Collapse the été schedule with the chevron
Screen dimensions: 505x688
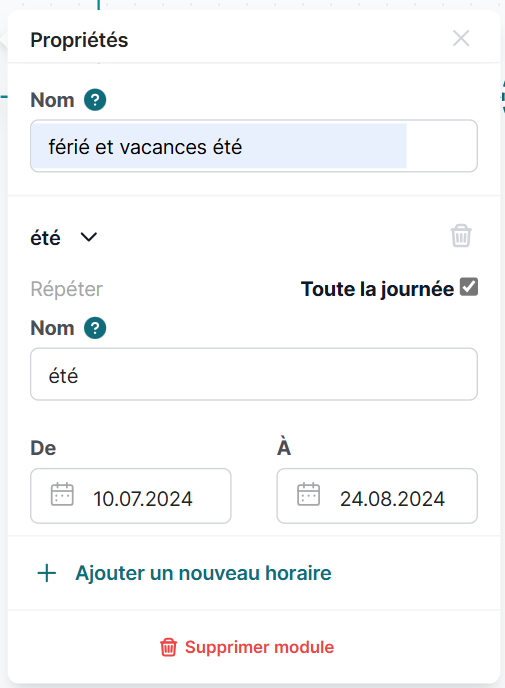[89, 237]
